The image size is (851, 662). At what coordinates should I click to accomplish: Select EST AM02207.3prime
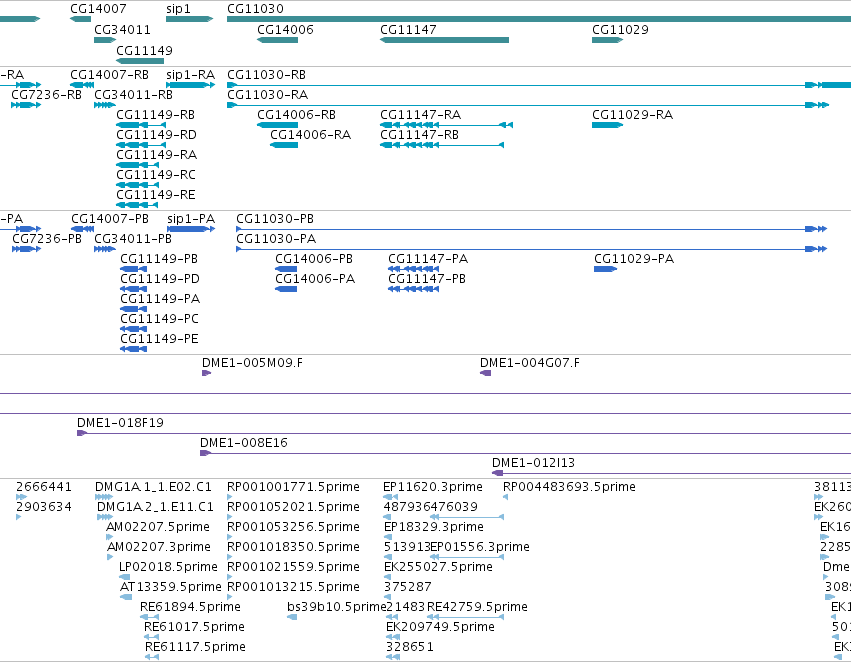[110, 557]
